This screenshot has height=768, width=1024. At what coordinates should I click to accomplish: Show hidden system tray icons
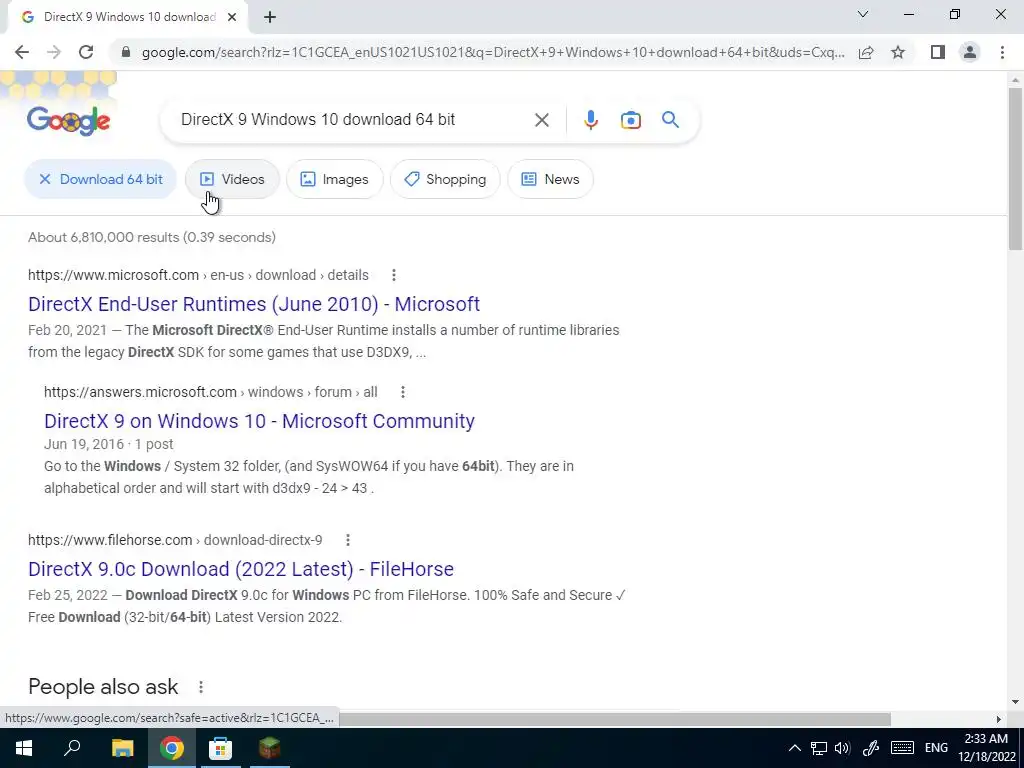tap(794, 748)
